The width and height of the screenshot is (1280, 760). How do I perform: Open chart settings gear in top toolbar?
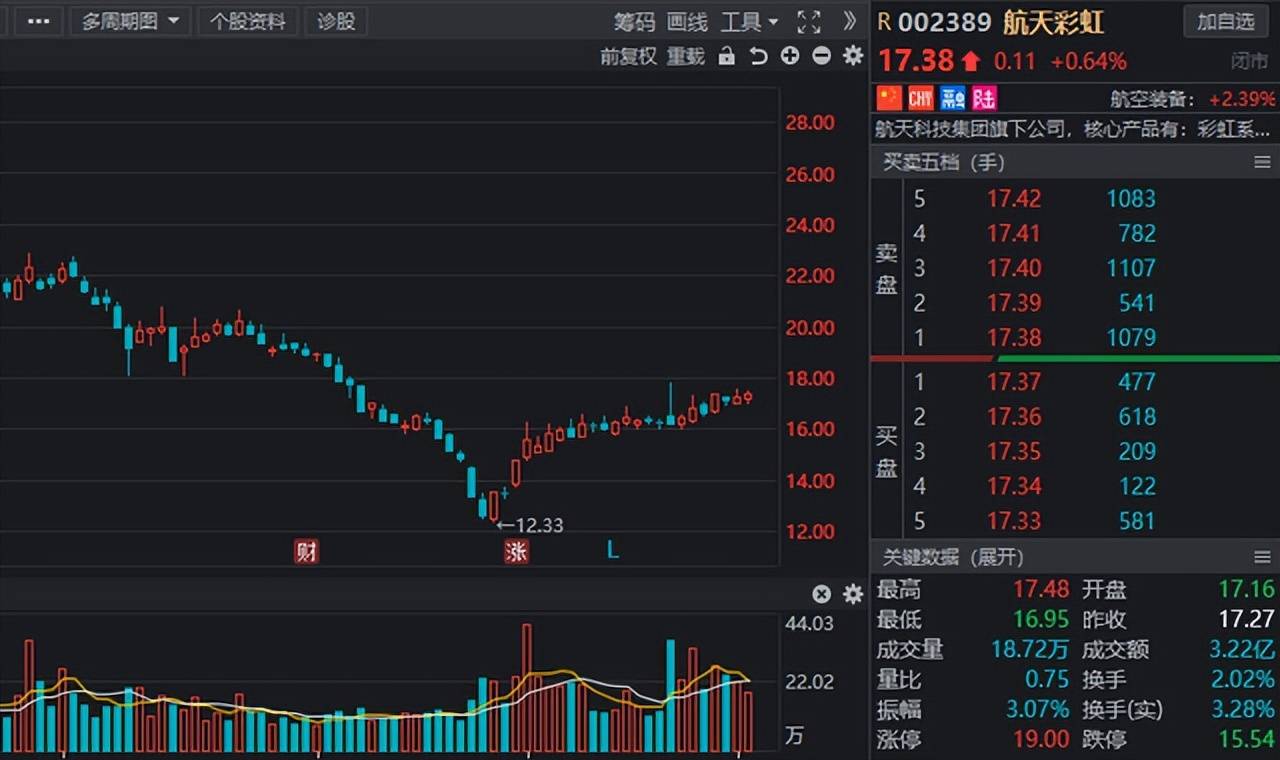[x=853, y=56]
